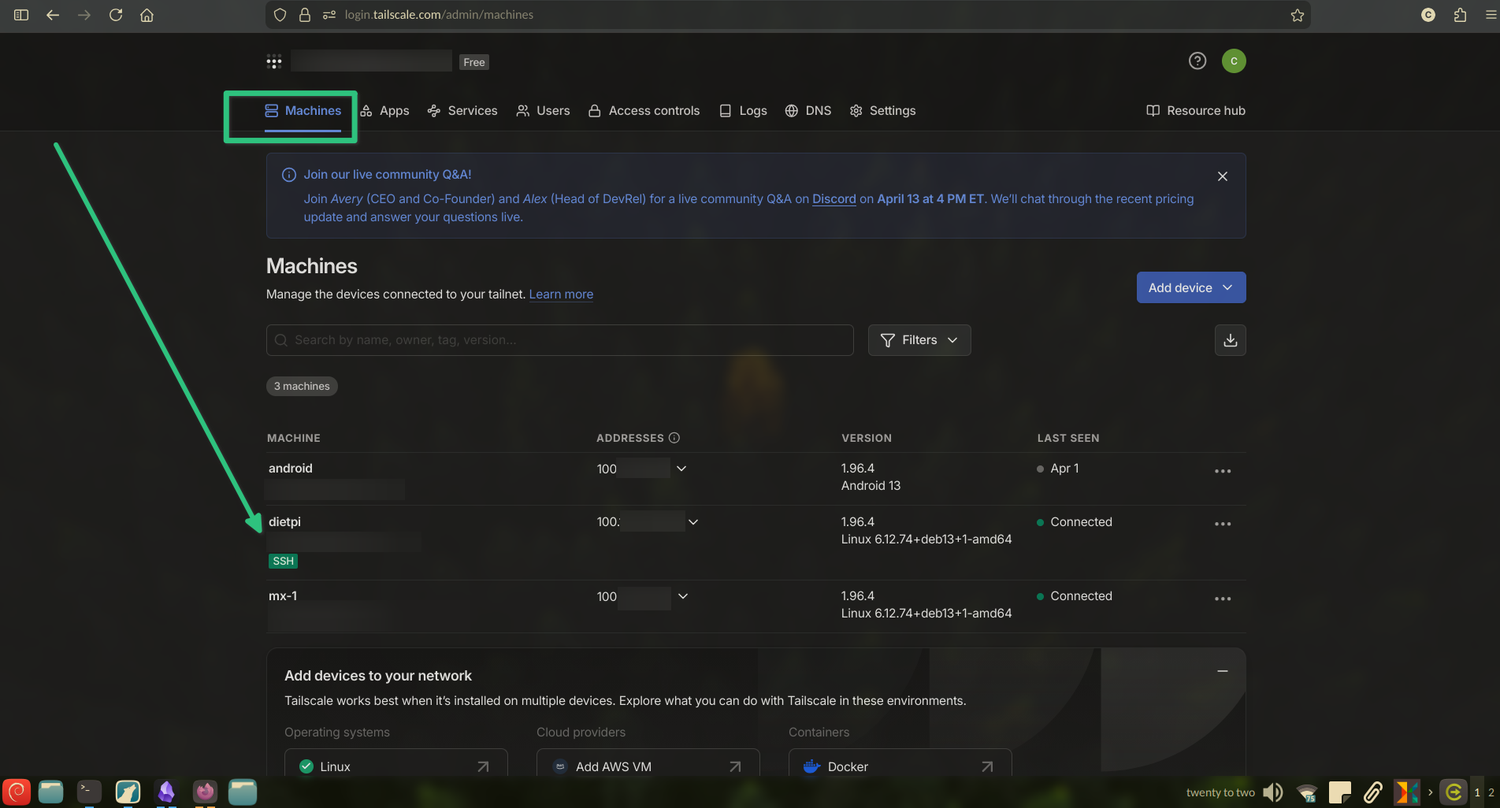Screen dimensions: 1500x808
Task: Open the three-dot menu for dietpi
Action: coord(1222,524)
